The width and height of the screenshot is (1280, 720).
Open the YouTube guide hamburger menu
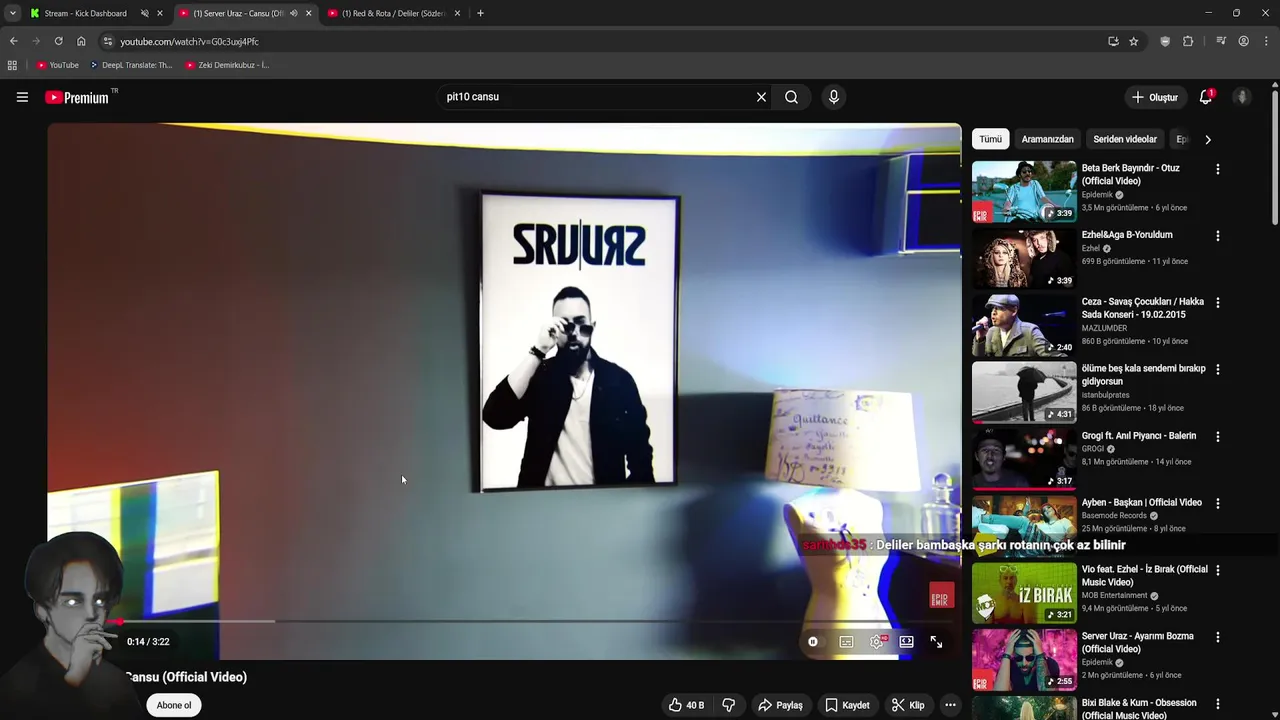22,97
